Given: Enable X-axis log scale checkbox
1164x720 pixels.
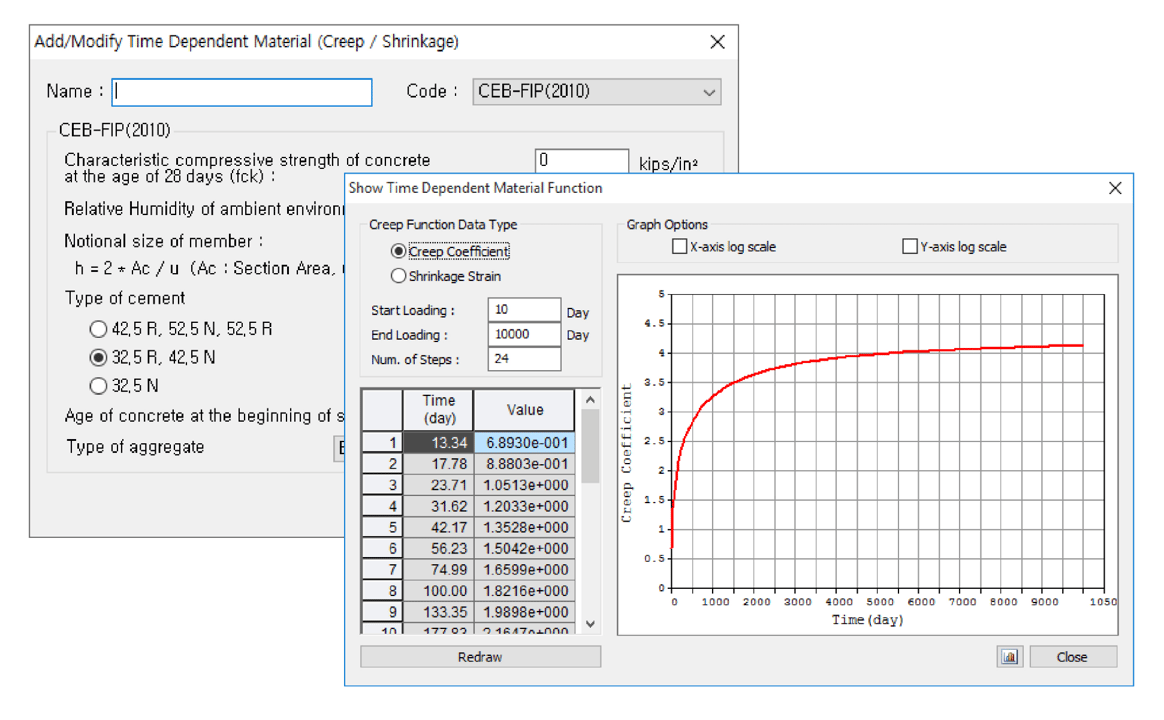Looking at the screenshot, I should [x=680, y=247].
